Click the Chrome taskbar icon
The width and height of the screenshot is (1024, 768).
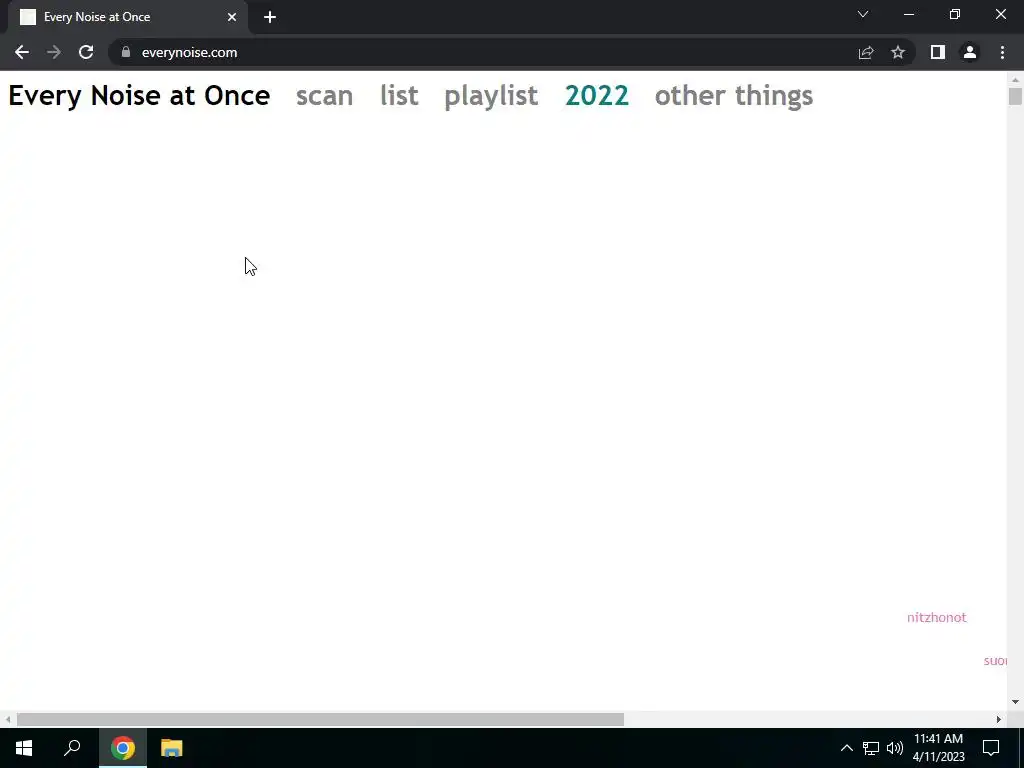pyautogui.click(x=123, y=748)
